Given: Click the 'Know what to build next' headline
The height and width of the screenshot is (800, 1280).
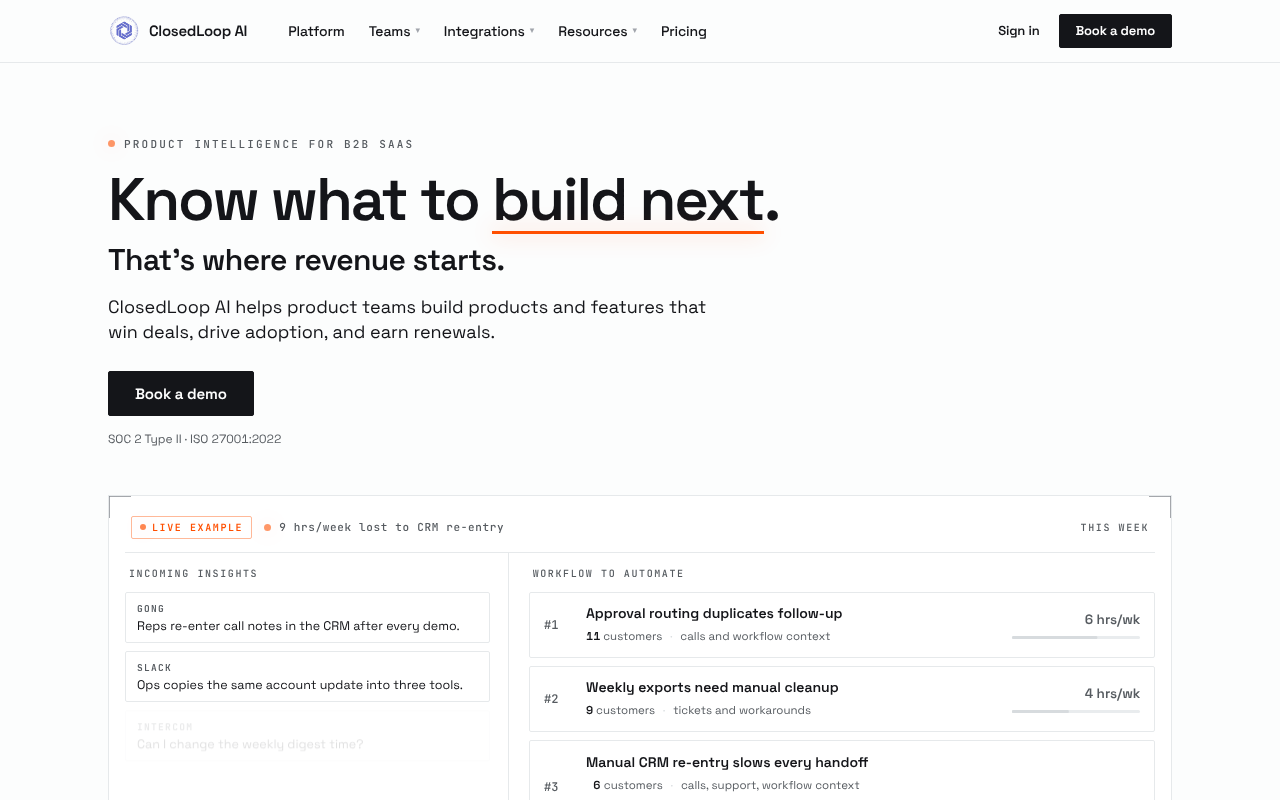Looking at the screenshot, I should [x=443, y=200].
